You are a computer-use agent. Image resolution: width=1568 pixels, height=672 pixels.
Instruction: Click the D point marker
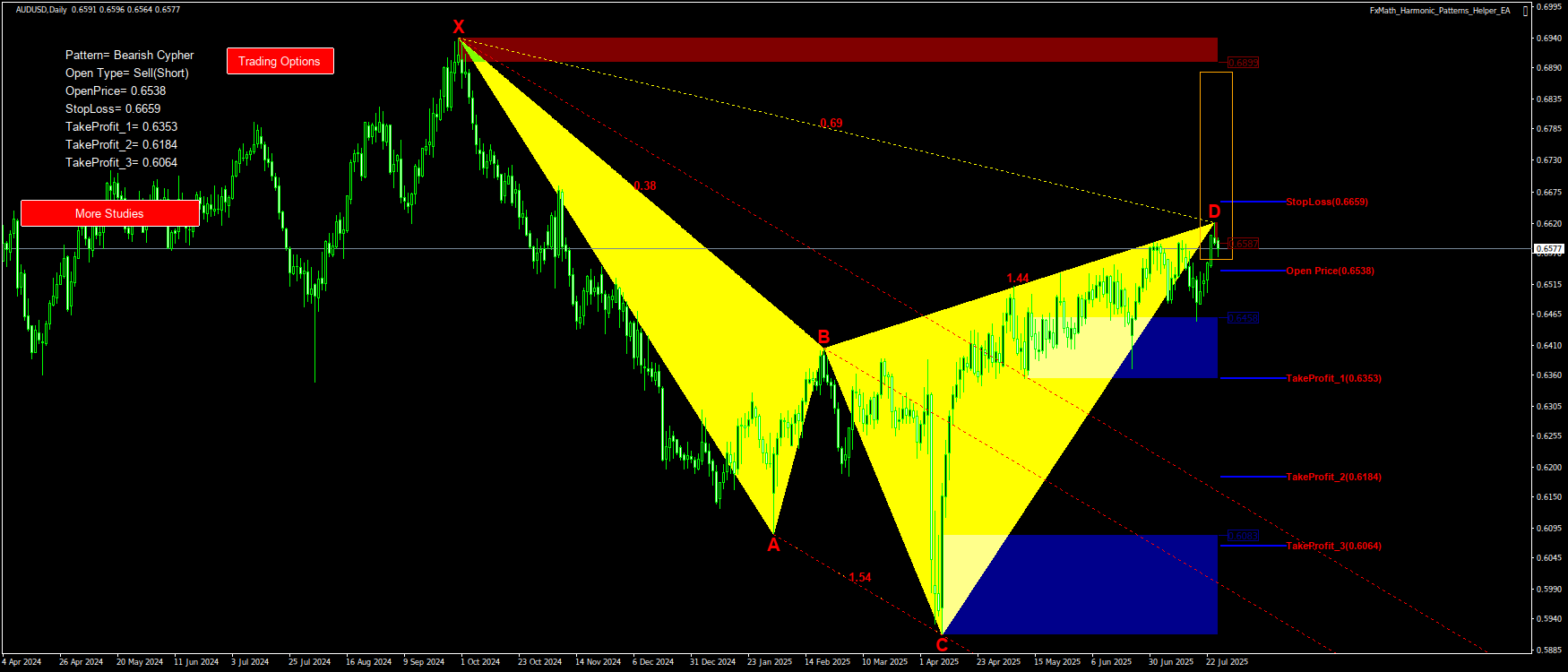(1214, 211)
